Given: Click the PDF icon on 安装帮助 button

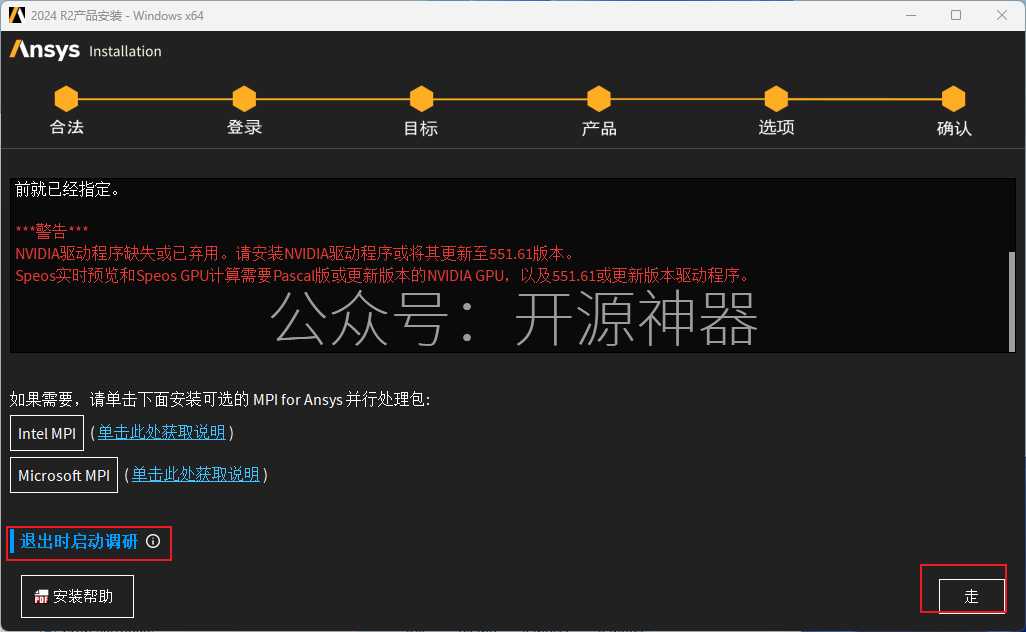Looking at the screenshot, I should [41, 597].
